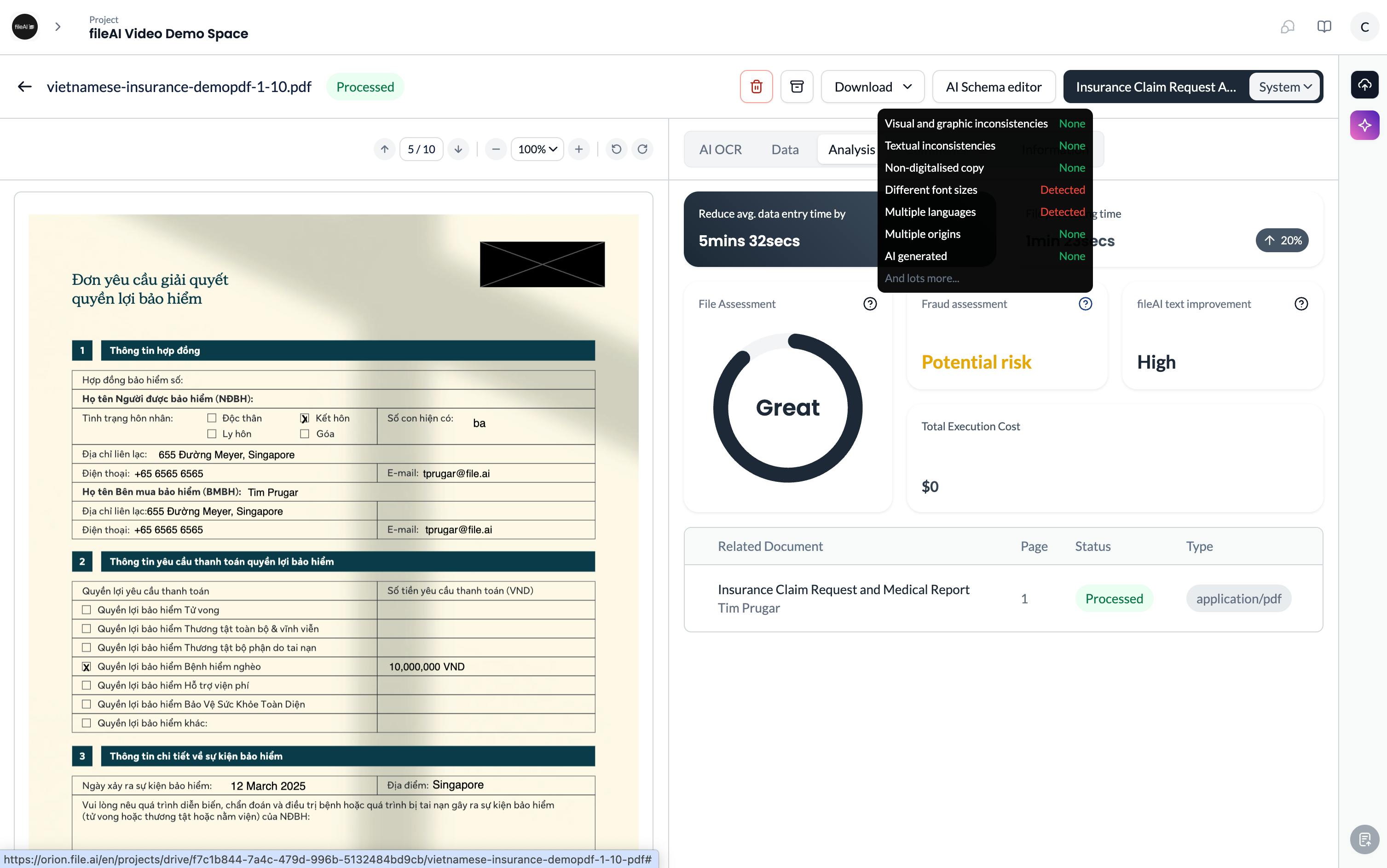Check Bảo Vệ Sức Khỏe Toàn Diện box

(86, 705)
